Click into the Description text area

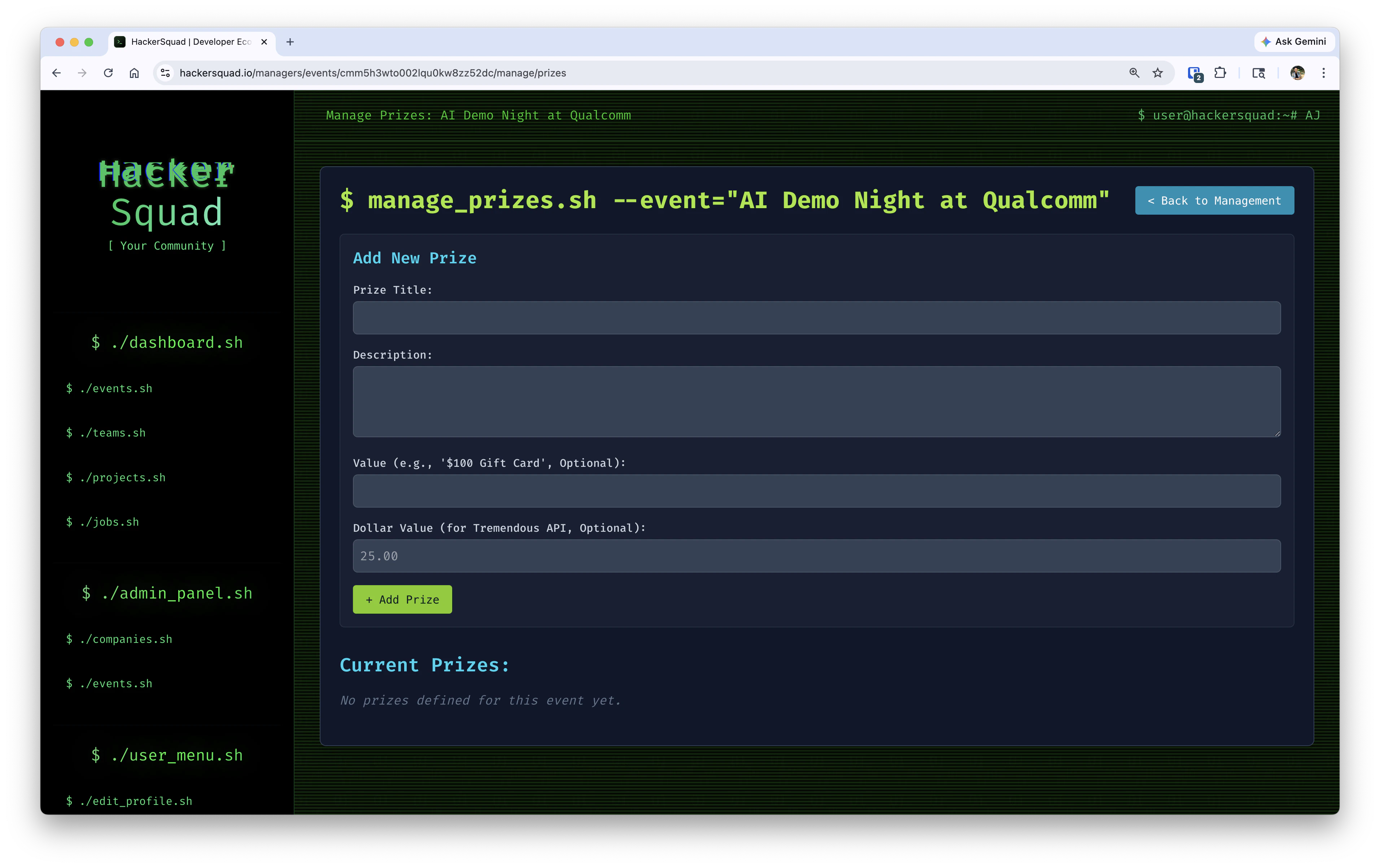pyautogui.click(x=816, y=402)
